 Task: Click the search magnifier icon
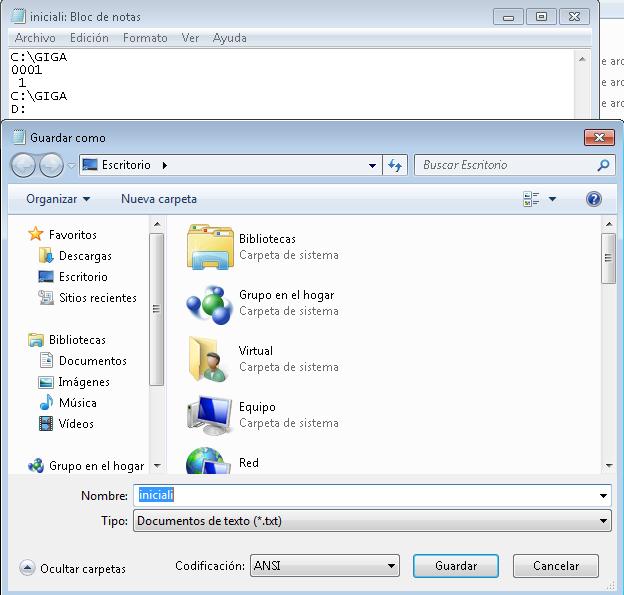tap(603, 165)
